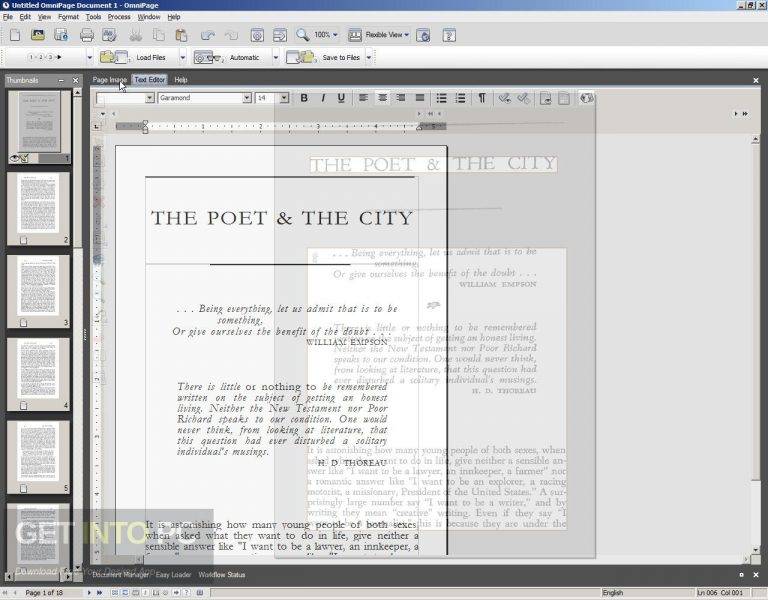This screenshot has height=600, width=768.
Task: Open the Workflow Status tab
Action: [221, 575]
